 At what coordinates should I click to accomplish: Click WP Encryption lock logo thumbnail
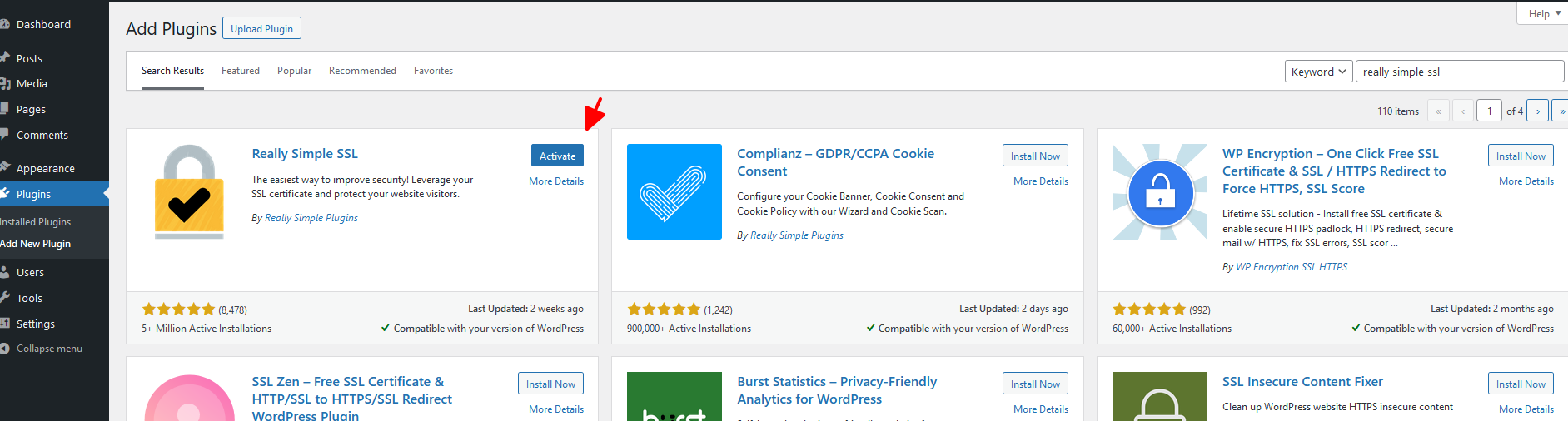coord(1160,191)
